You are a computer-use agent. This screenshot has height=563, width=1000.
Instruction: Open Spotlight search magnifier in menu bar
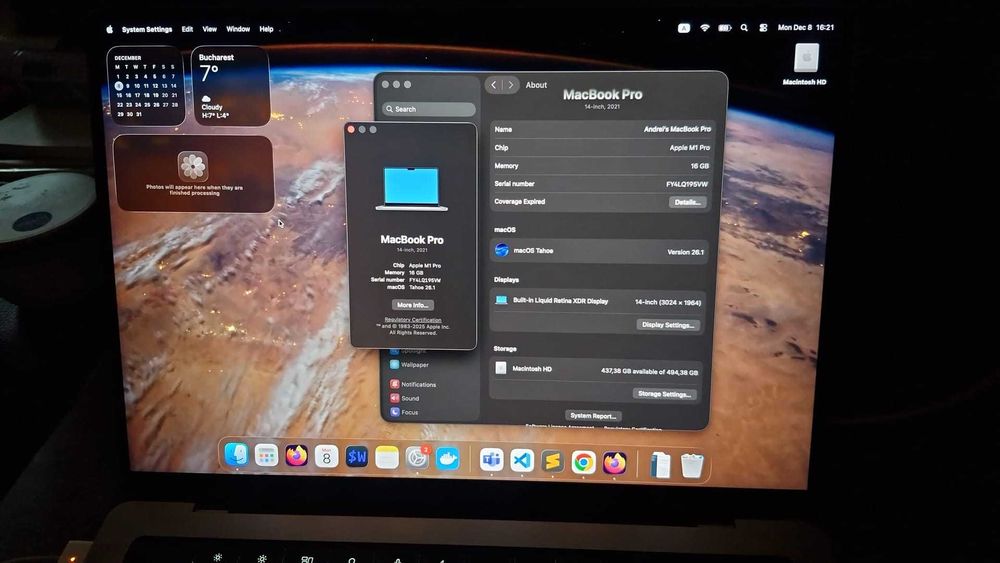point(744,28)
